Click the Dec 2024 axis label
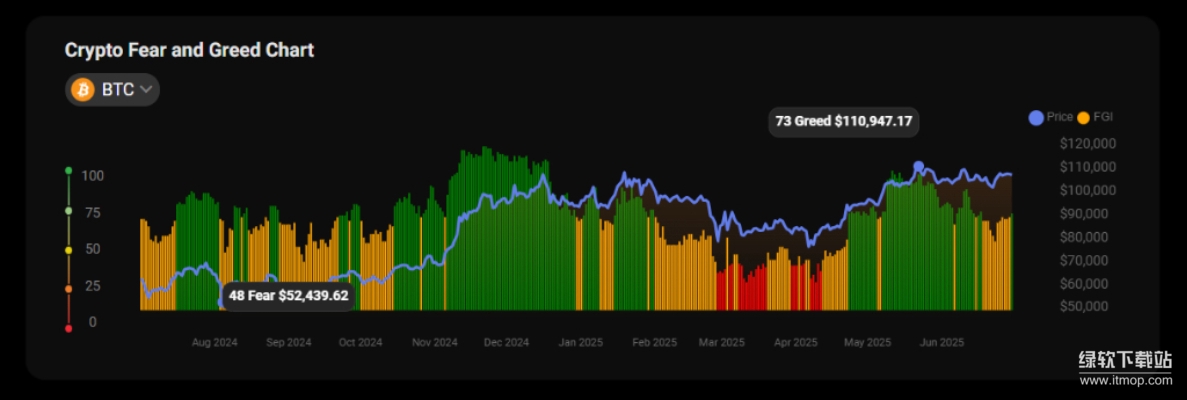This screenshot has width=1187, height=400. [506, 342]
